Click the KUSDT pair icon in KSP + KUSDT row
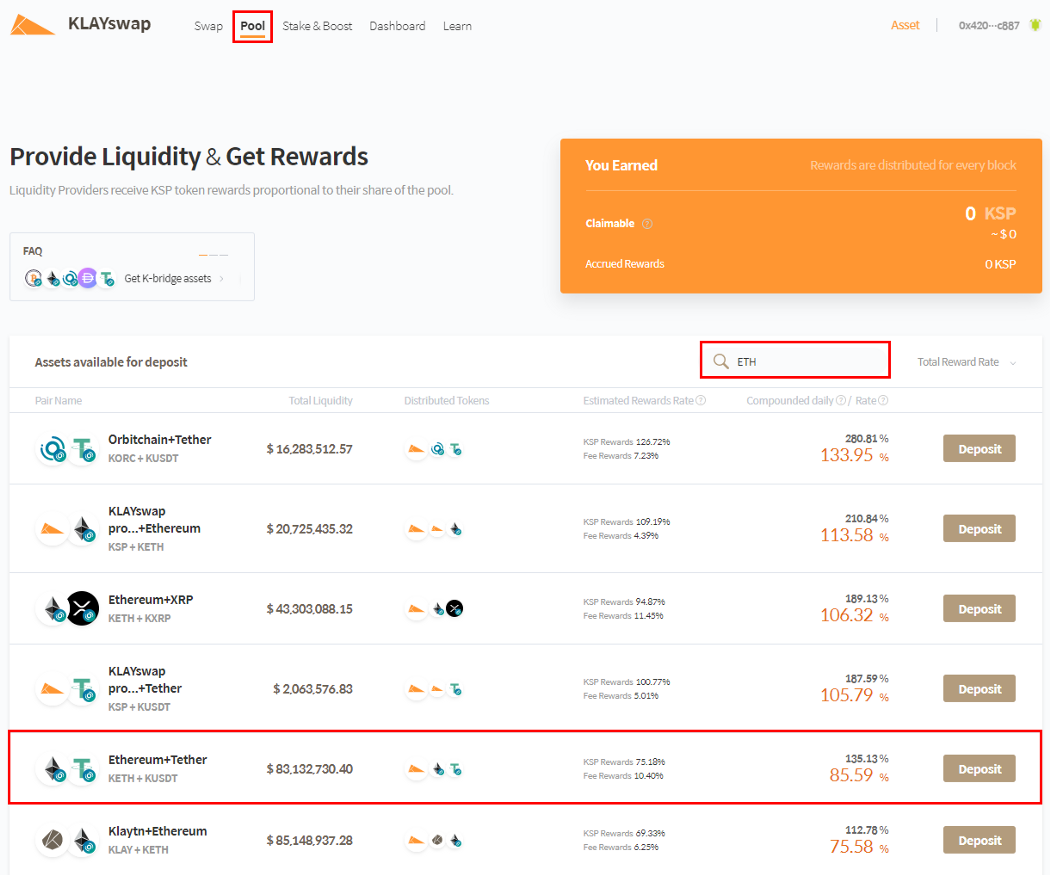 click(x=83, y=689)
